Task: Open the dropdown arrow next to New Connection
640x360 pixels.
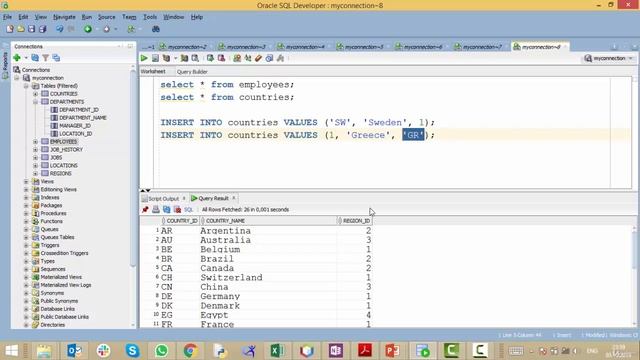Action: [25, 58]
